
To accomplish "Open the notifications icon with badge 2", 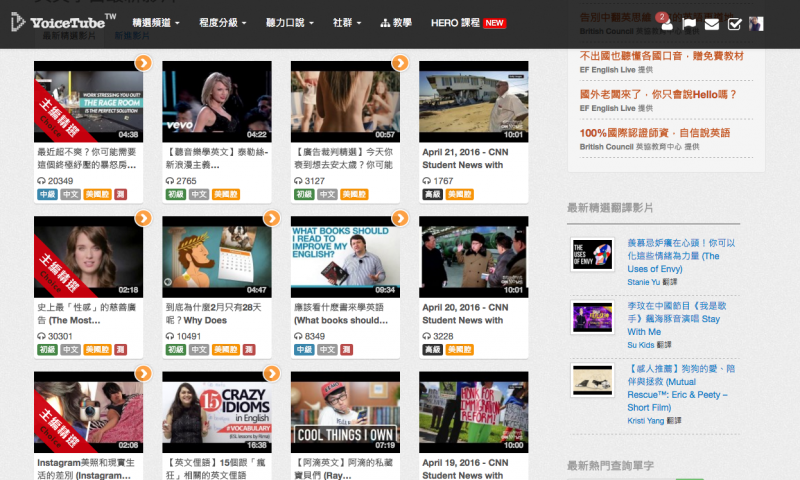I will coord(665,21).
